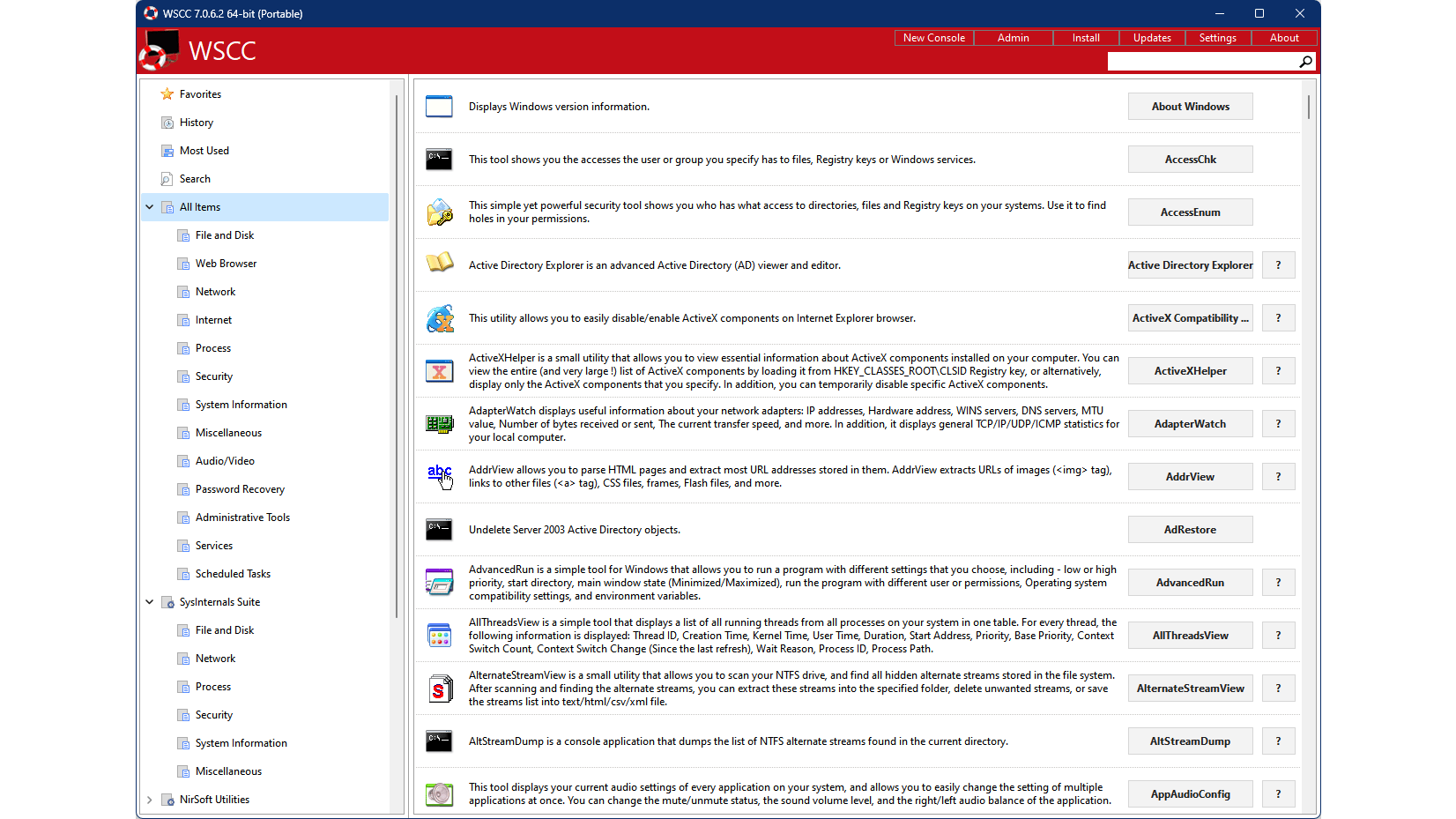Click the AccessEnum folder-and-key icon
Viewport: 1456px width, 819px height.
439,212
